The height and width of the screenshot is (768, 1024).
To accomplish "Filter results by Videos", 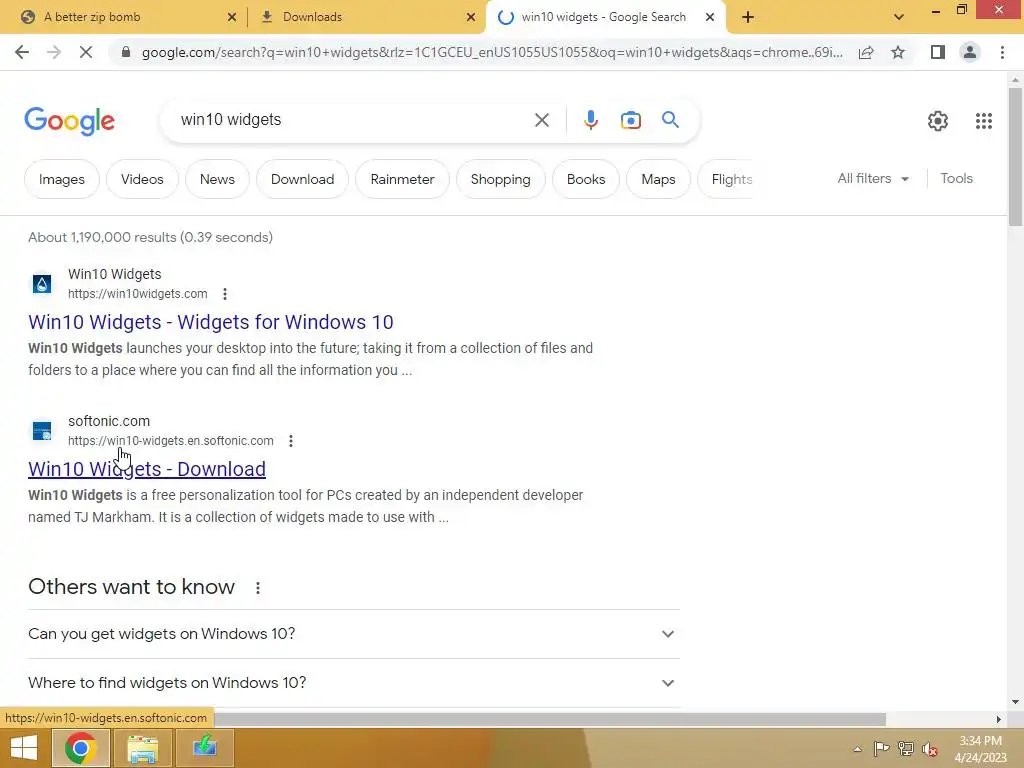I will click(142, 179).
